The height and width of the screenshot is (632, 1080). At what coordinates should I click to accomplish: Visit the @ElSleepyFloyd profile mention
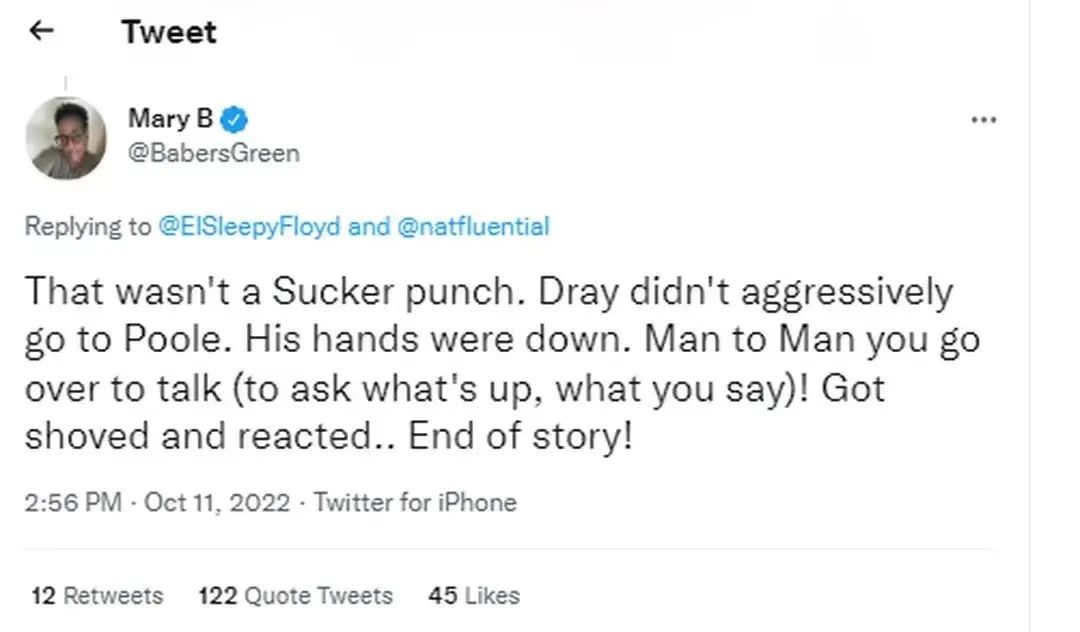(x=250, y=226)
